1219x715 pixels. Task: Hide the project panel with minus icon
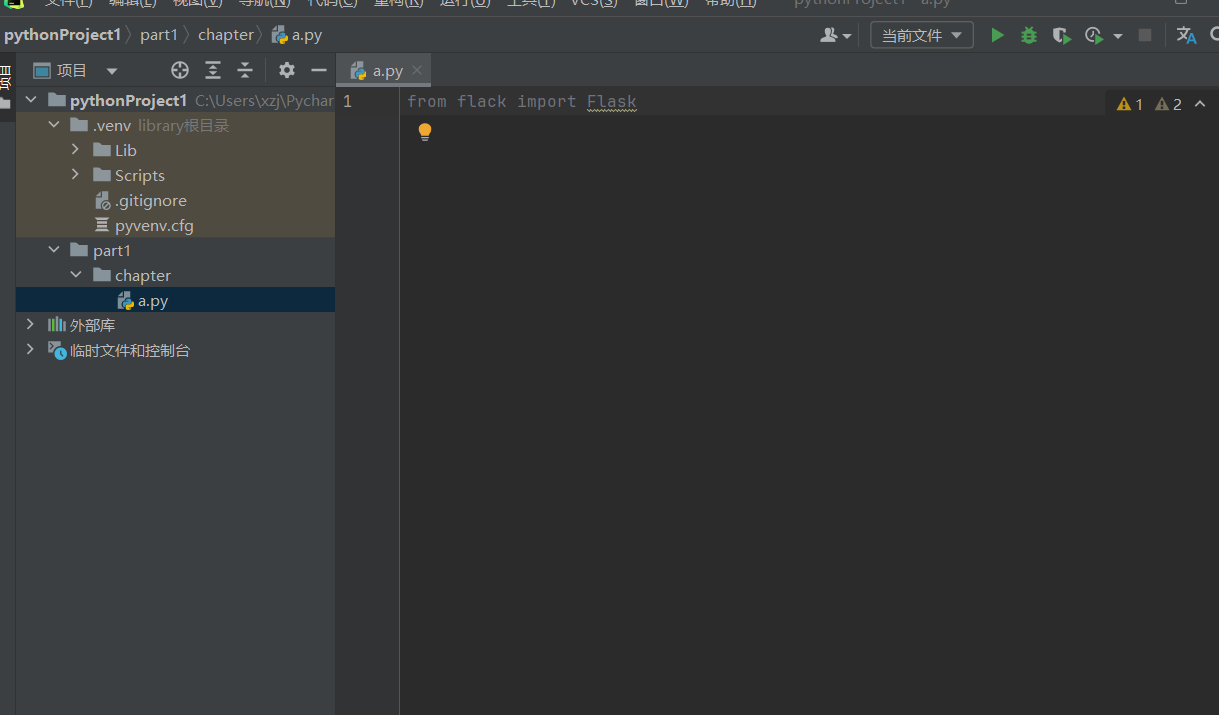point(319,70)
